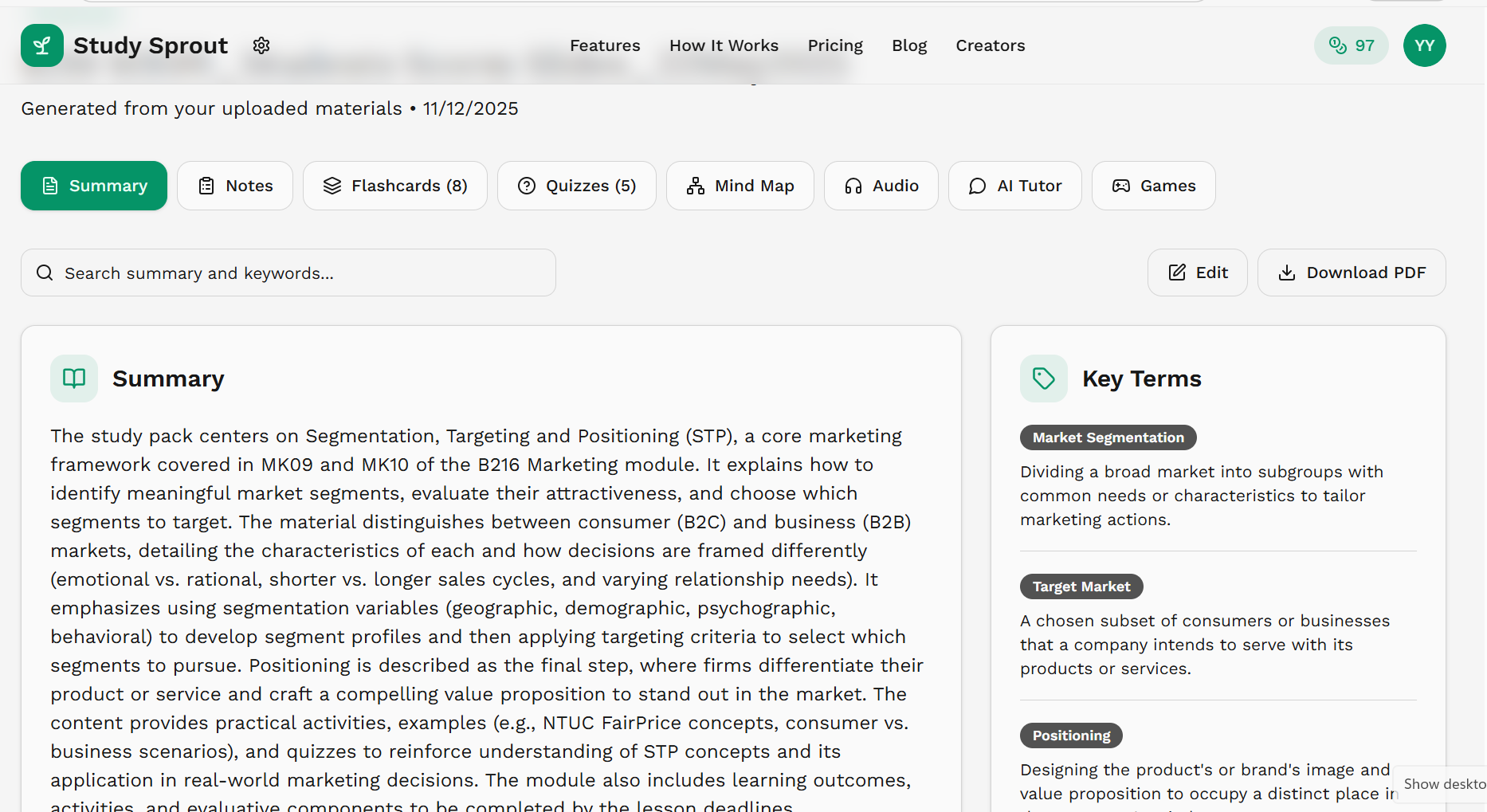Switch to the Notes tab
The width and height of the screenshot is (1487, 812).
(235, 186)
